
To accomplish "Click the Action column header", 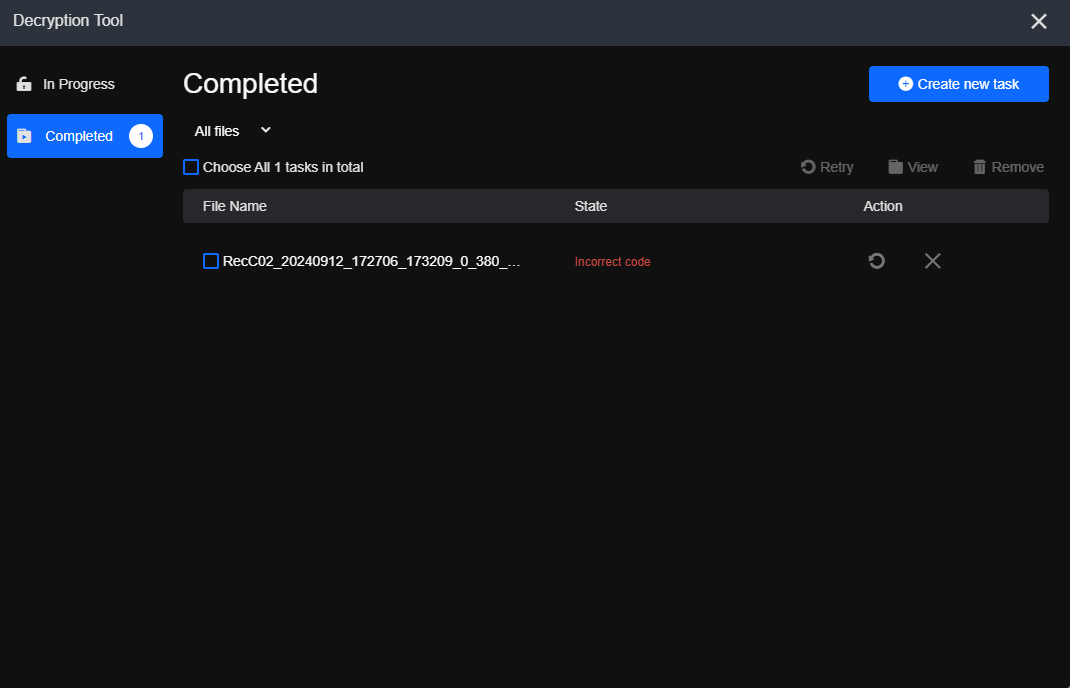I will pyautogui.click(x=883, y=206).
